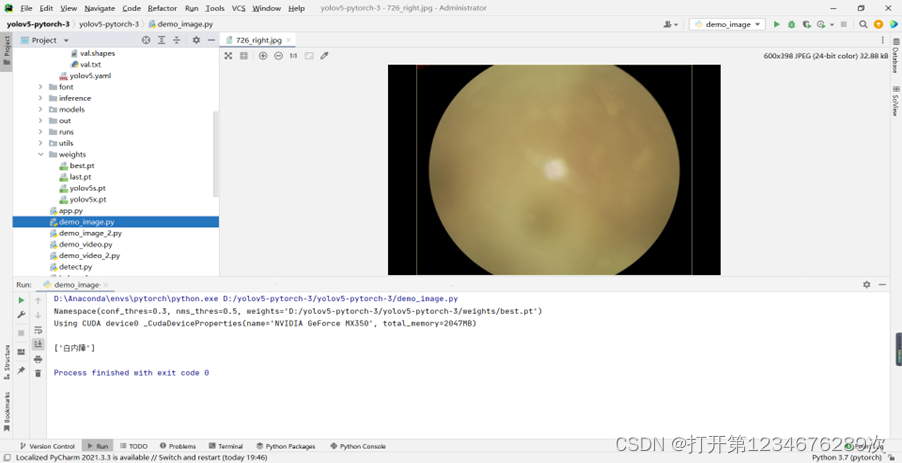Switch to the 726_right.jpg editor tab

pos(259,40)
